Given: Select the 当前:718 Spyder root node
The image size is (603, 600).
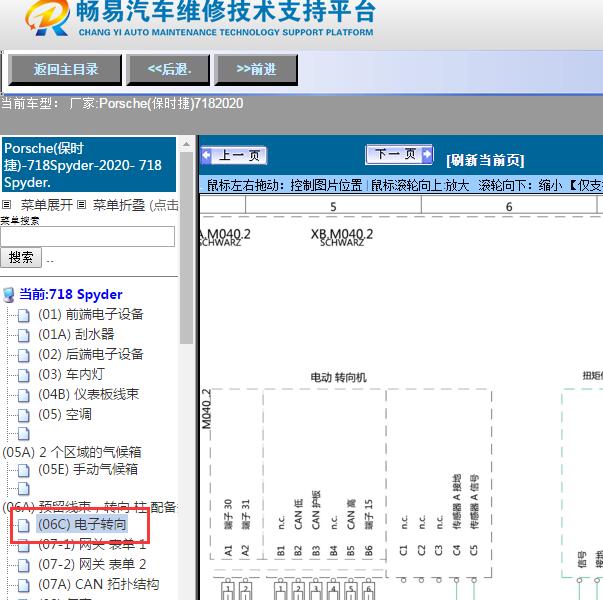Looking at the screenshot, I should click(71, 295).
